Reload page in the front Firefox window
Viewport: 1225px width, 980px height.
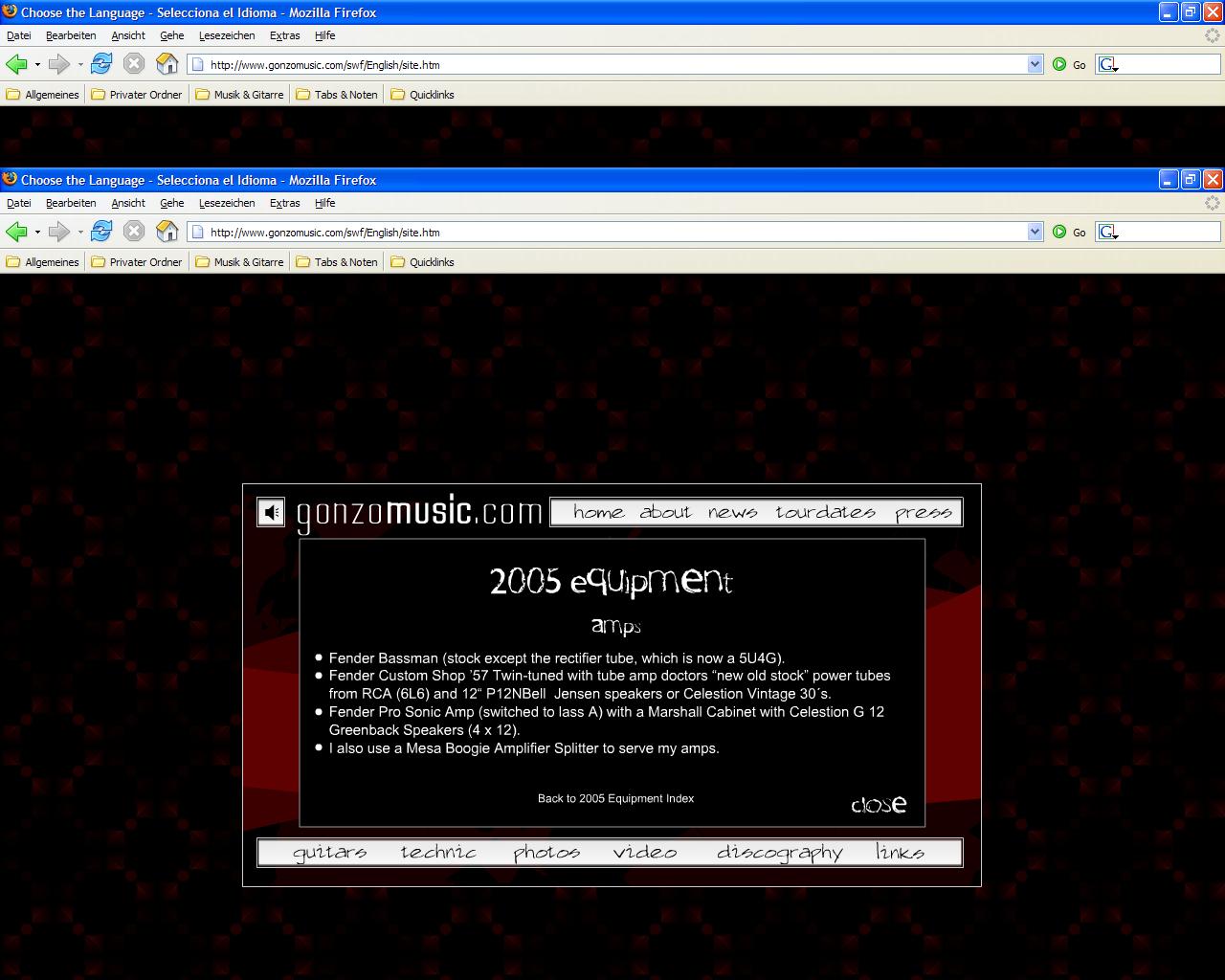pos(101,232)
